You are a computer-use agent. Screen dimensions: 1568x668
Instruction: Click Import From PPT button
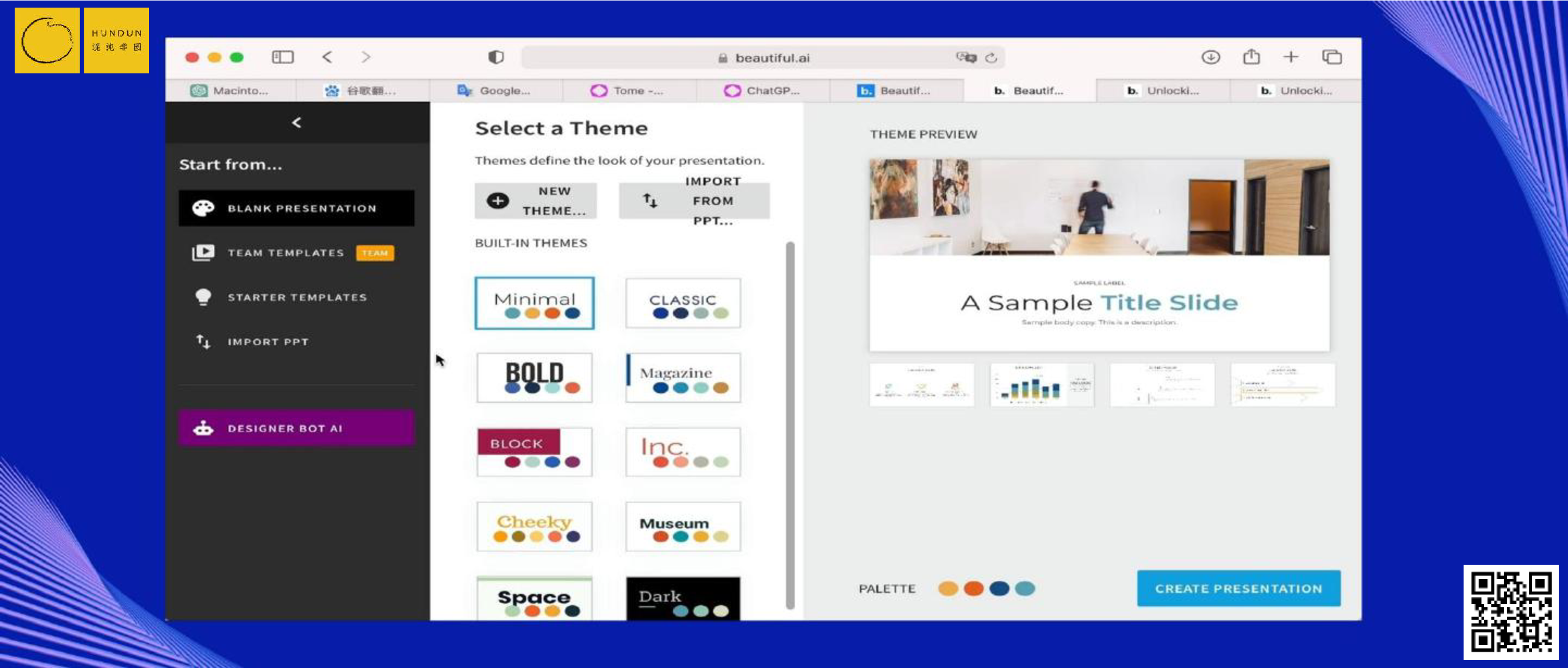pos(695,201)
